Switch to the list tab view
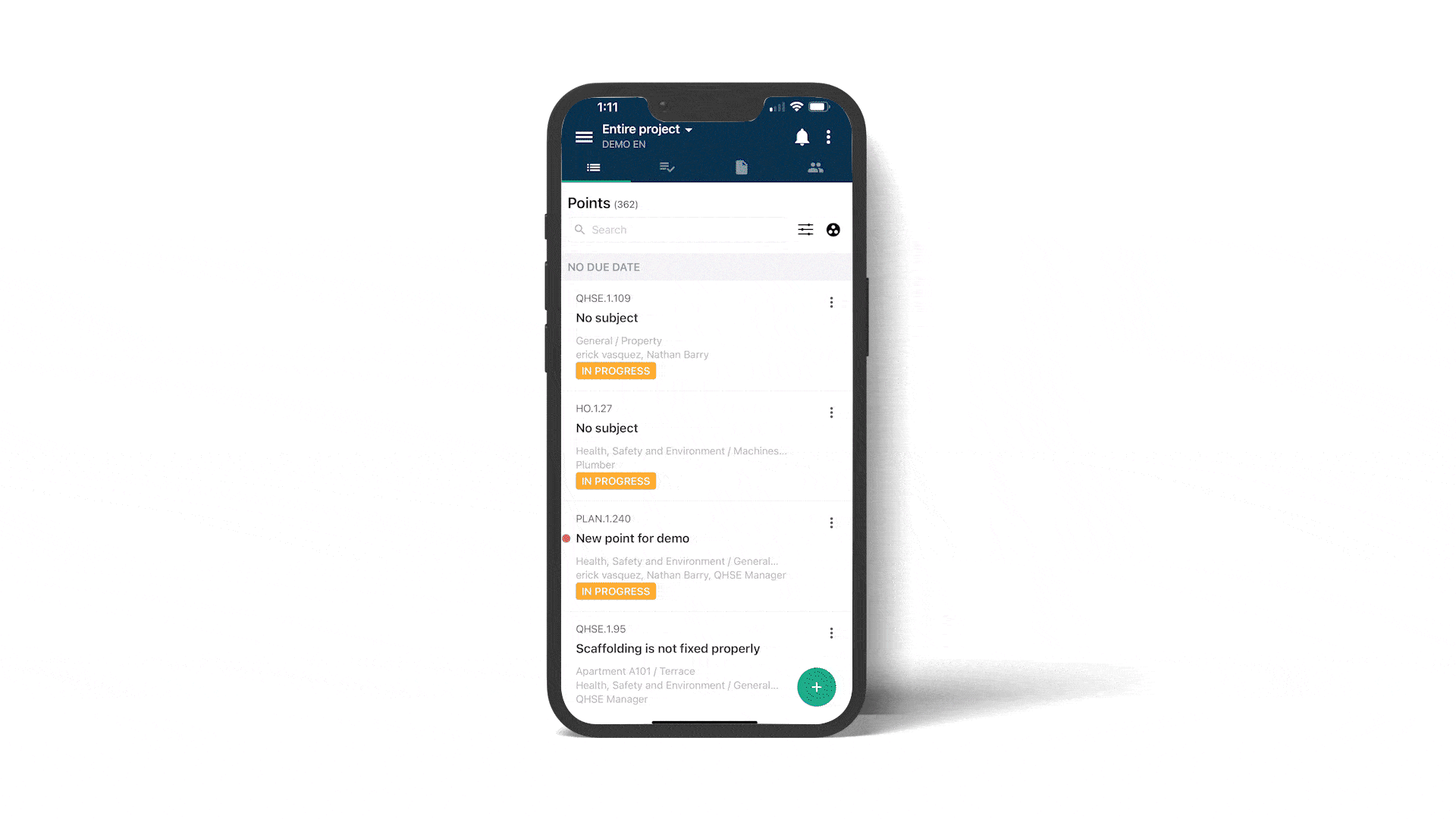1456x819 pixels. pyautogui.click(x=594, y=167)
